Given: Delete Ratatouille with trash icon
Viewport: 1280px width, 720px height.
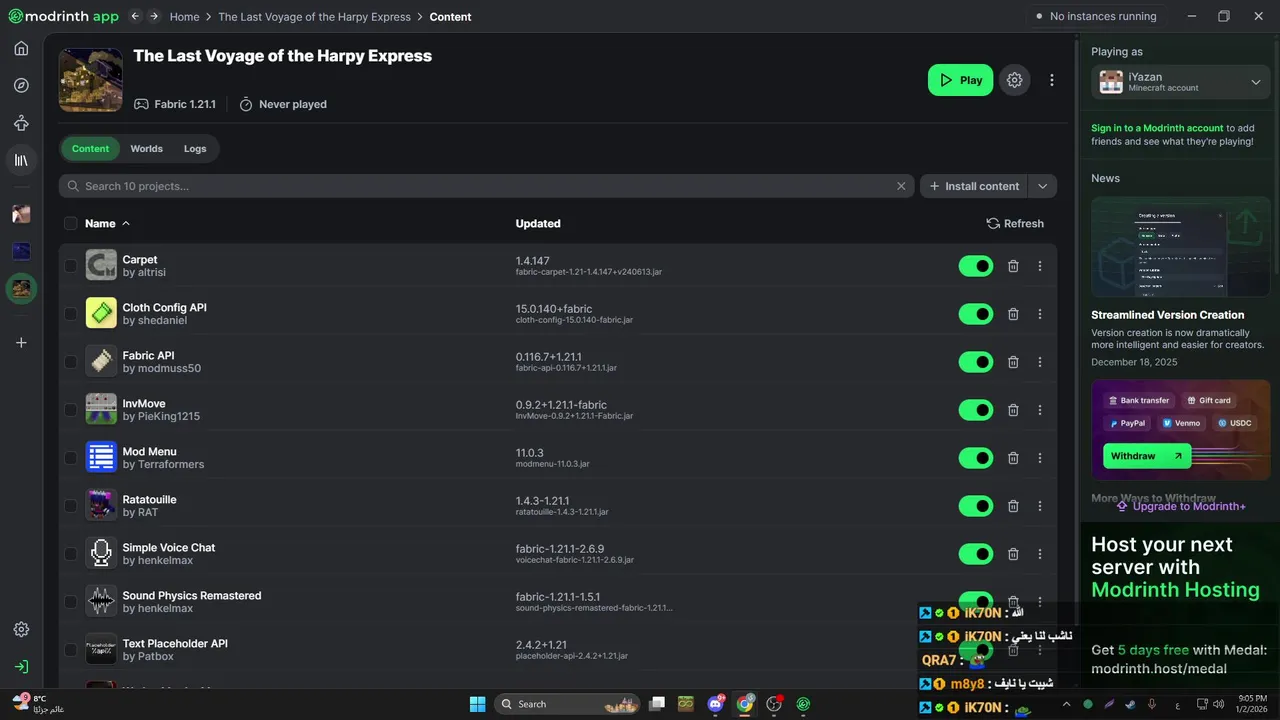Looking at the screenshot, I should (x=1013, y=506).
